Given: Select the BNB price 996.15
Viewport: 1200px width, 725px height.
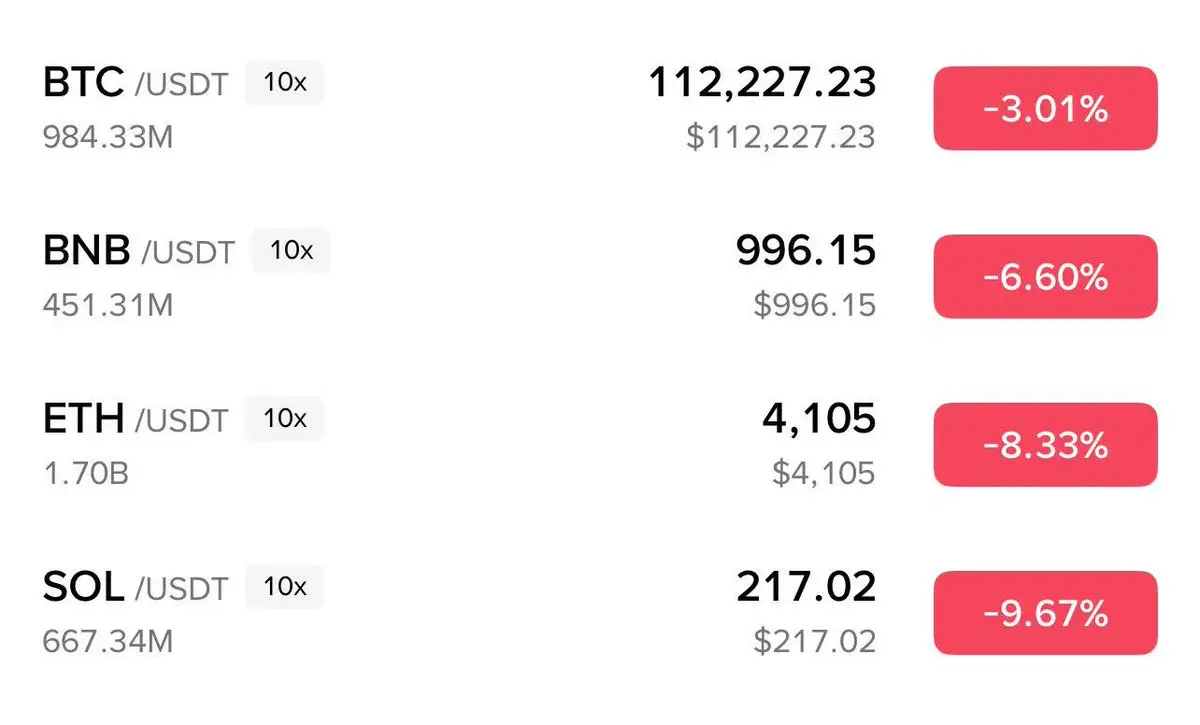Looking at the screenshot, I should 806,251.
